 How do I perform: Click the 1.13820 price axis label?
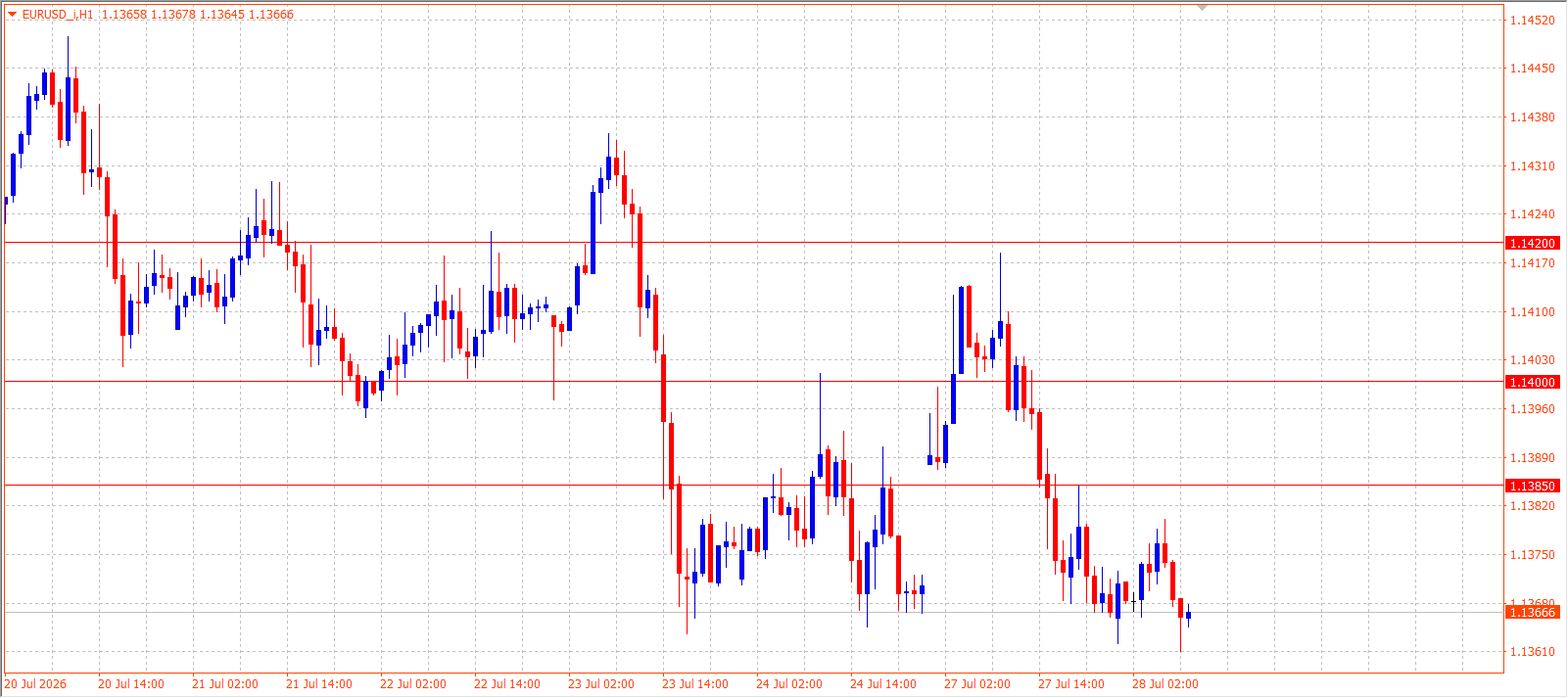[1532, 506]
